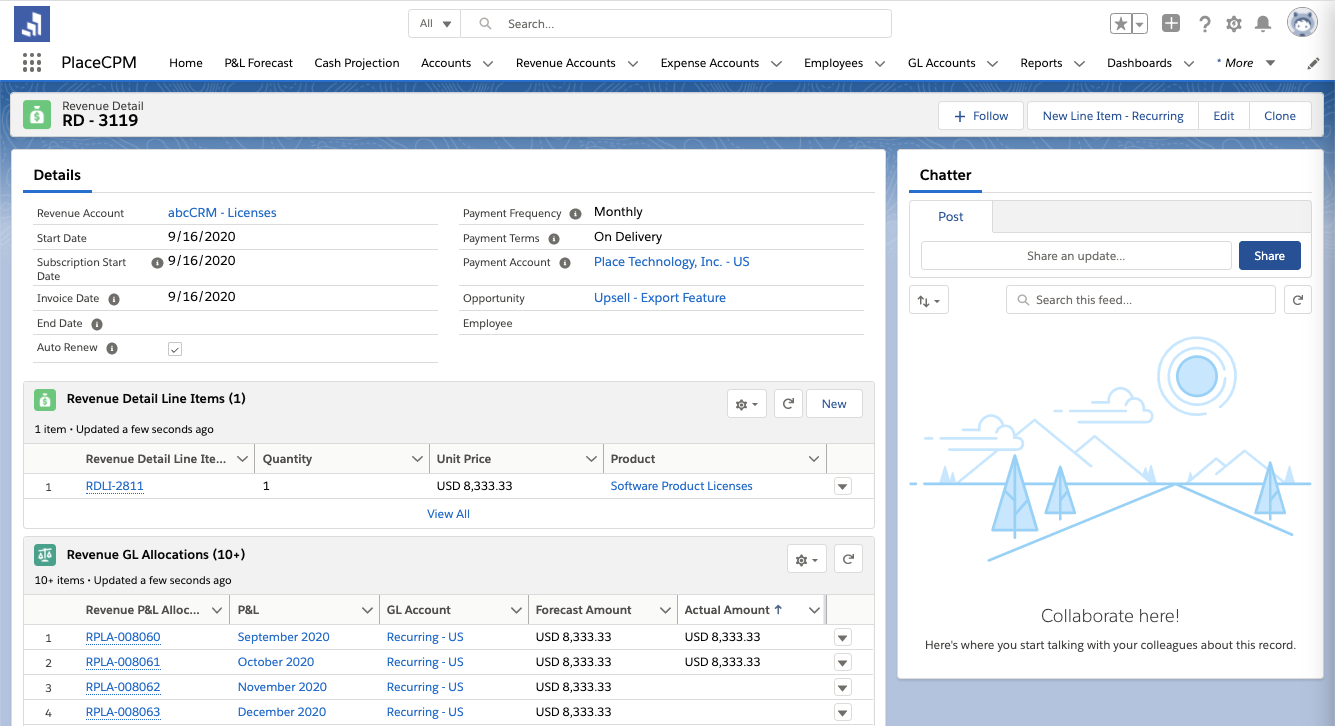Open the Help question mark icon
The width and height of the screenshot is (1335, 726).
[1205, 24]
